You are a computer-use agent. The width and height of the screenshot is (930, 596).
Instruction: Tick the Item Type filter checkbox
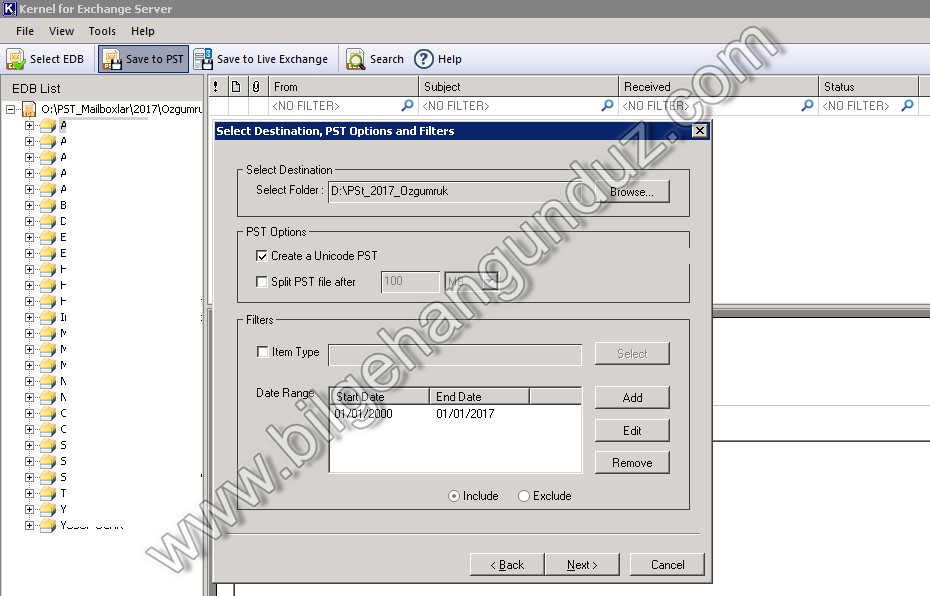262,352
